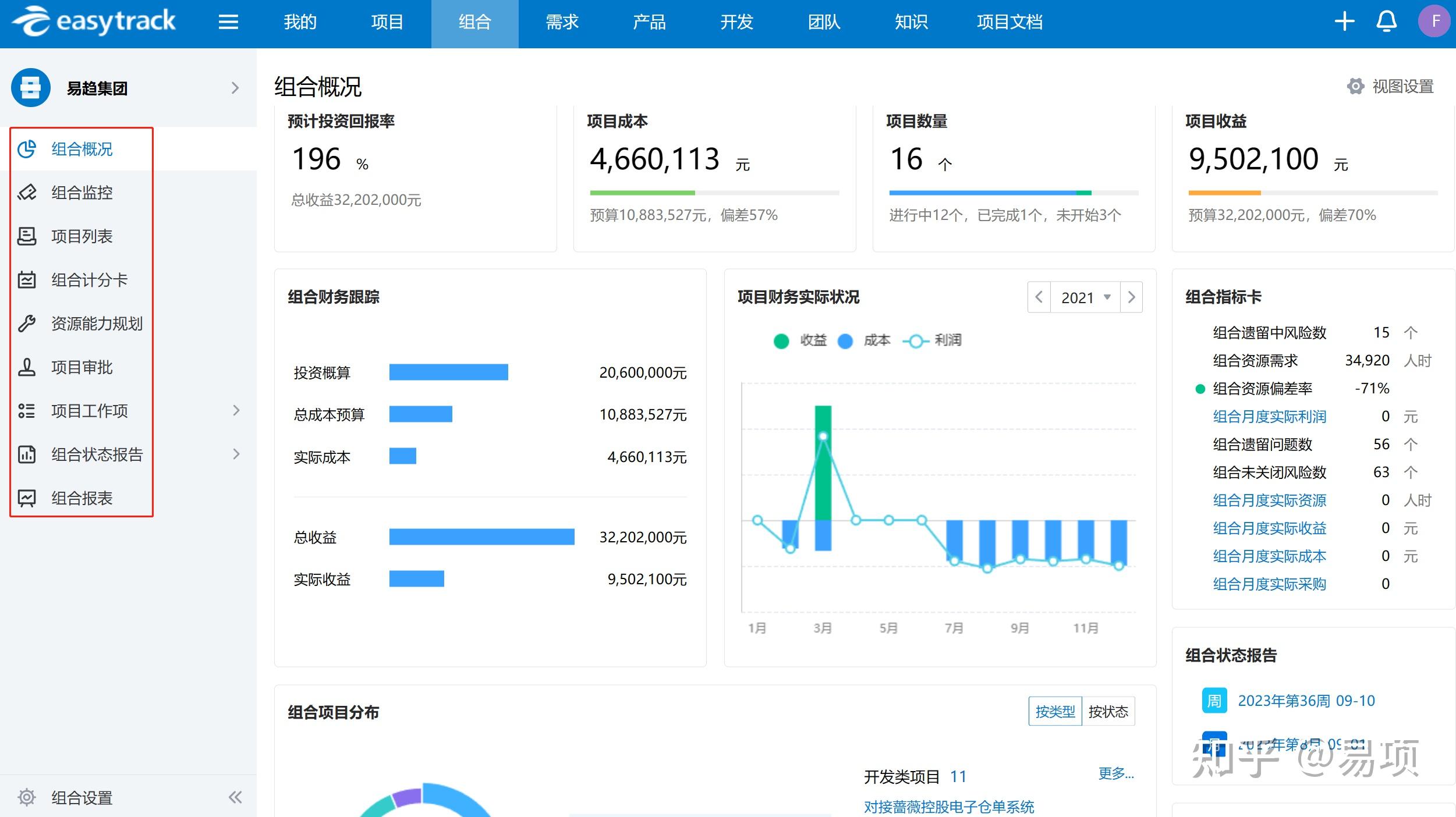Open the 知识 top menu
The height and width of the screenshot is (817, 1456).
click(x=912, y=22)
